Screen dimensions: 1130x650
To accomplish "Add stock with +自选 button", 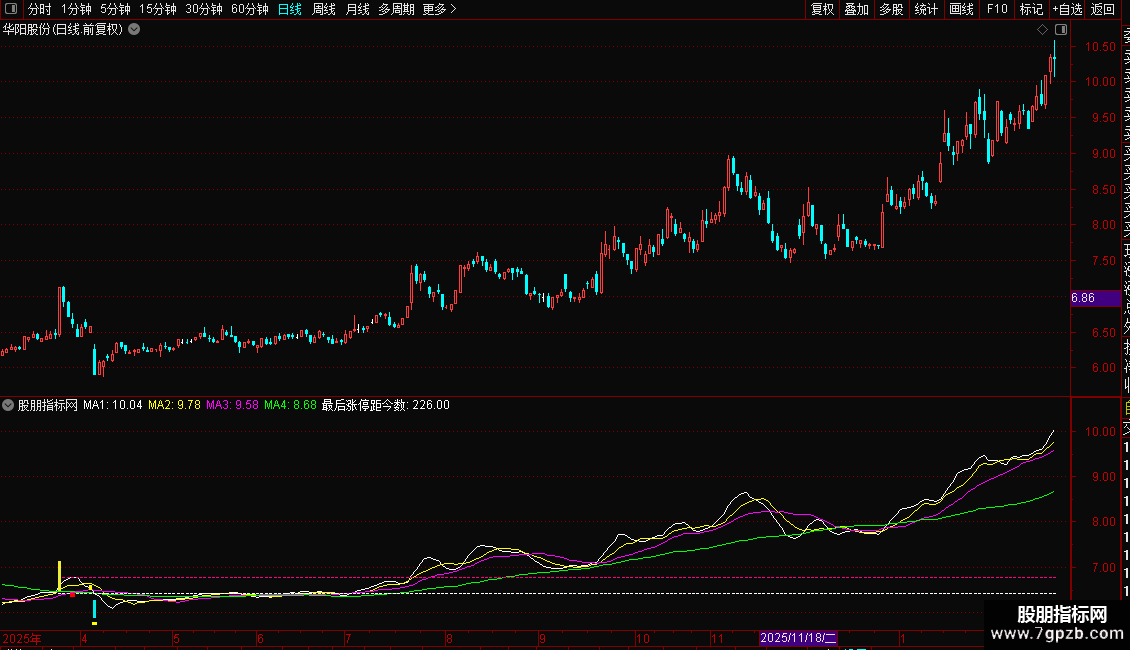I will [1067, 9].
